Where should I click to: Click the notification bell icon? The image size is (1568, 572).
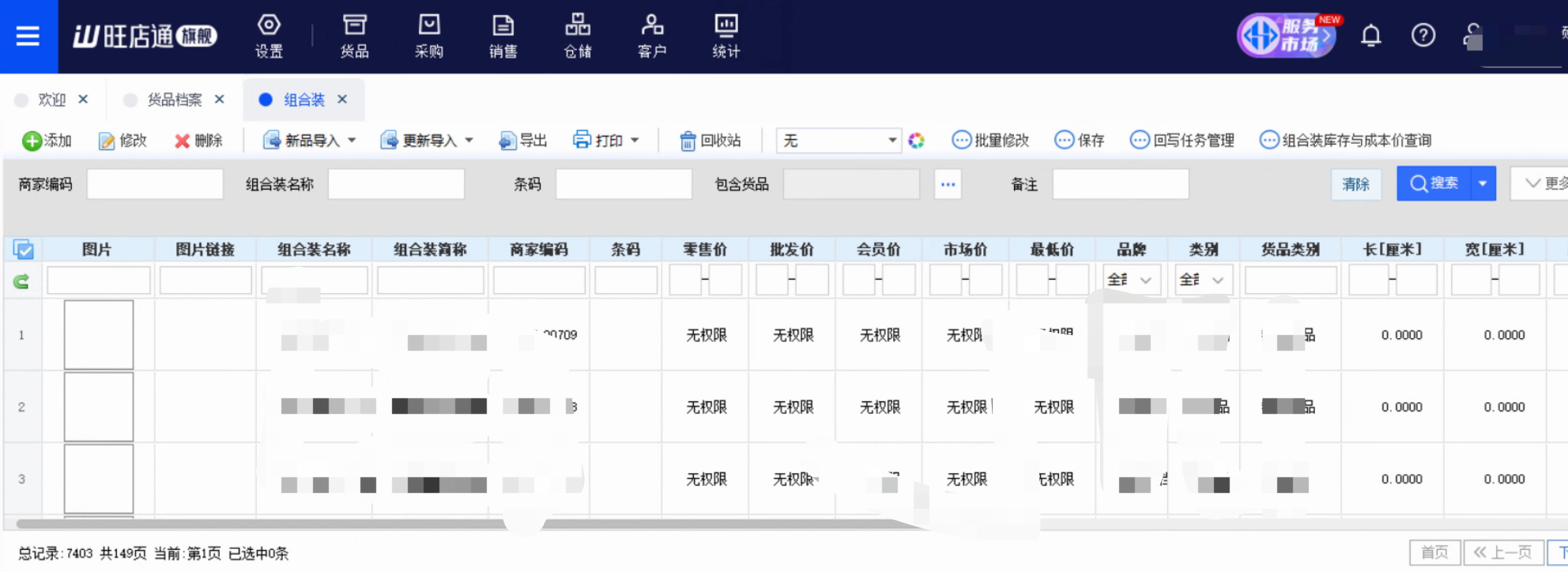point(1370,36)
